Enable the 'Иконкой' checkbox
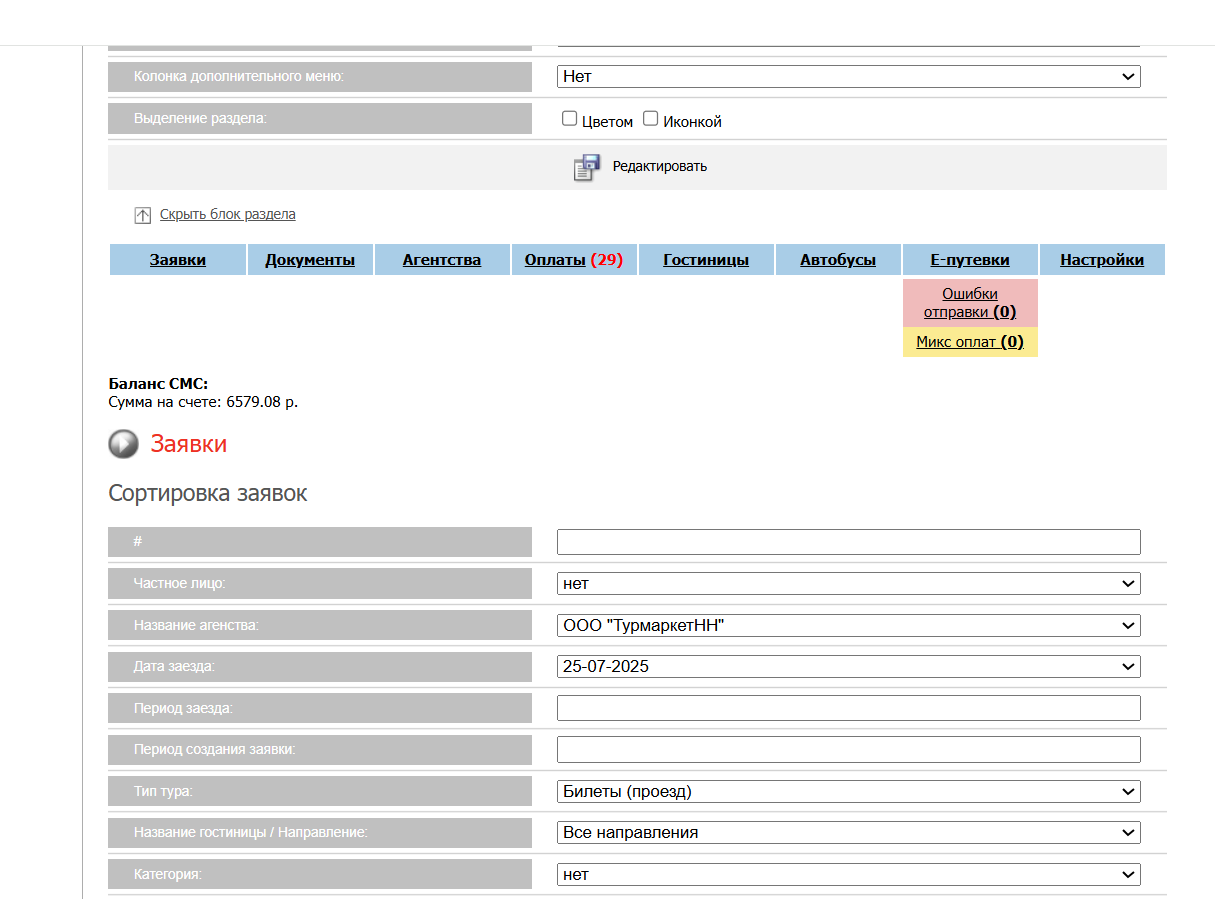 [x=650, y=119]
